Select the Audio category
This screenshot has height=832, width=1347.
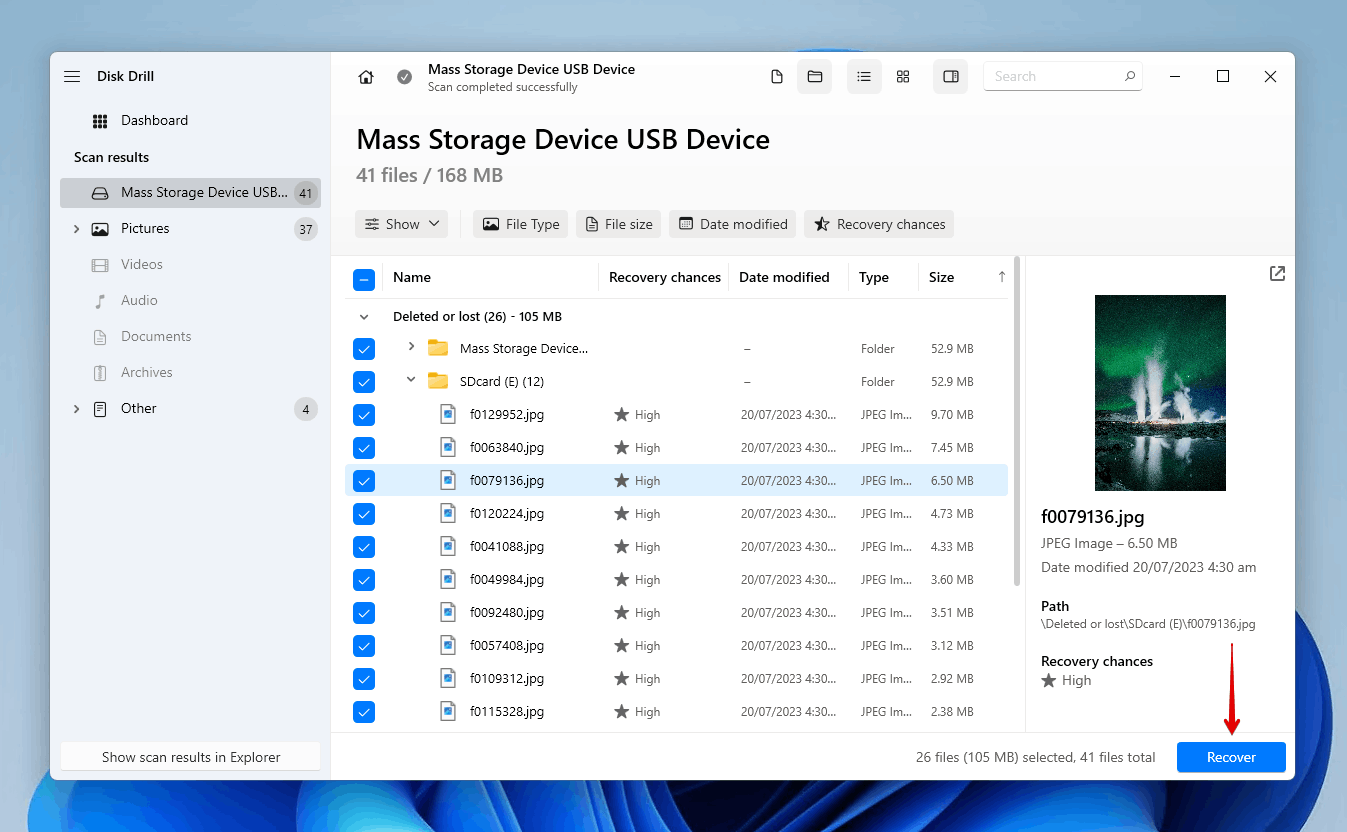[x=190, y=301]
